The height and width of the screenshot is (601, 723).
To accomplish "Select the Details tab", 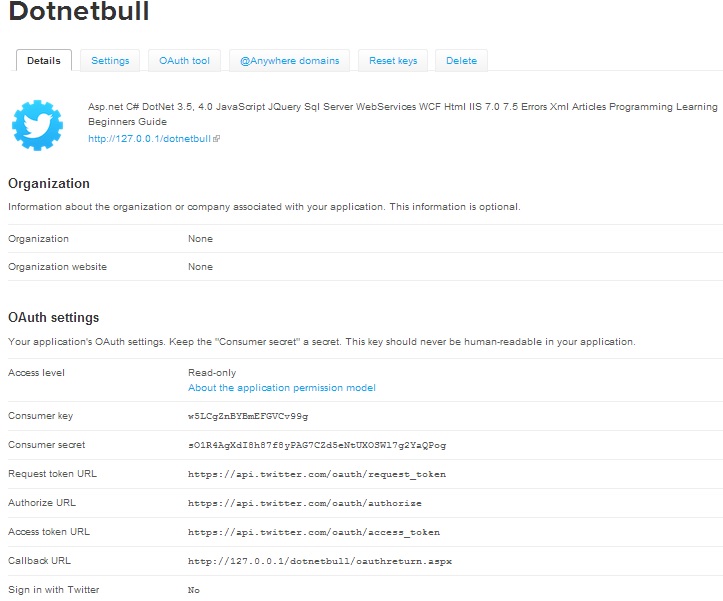I will point(44,60).
